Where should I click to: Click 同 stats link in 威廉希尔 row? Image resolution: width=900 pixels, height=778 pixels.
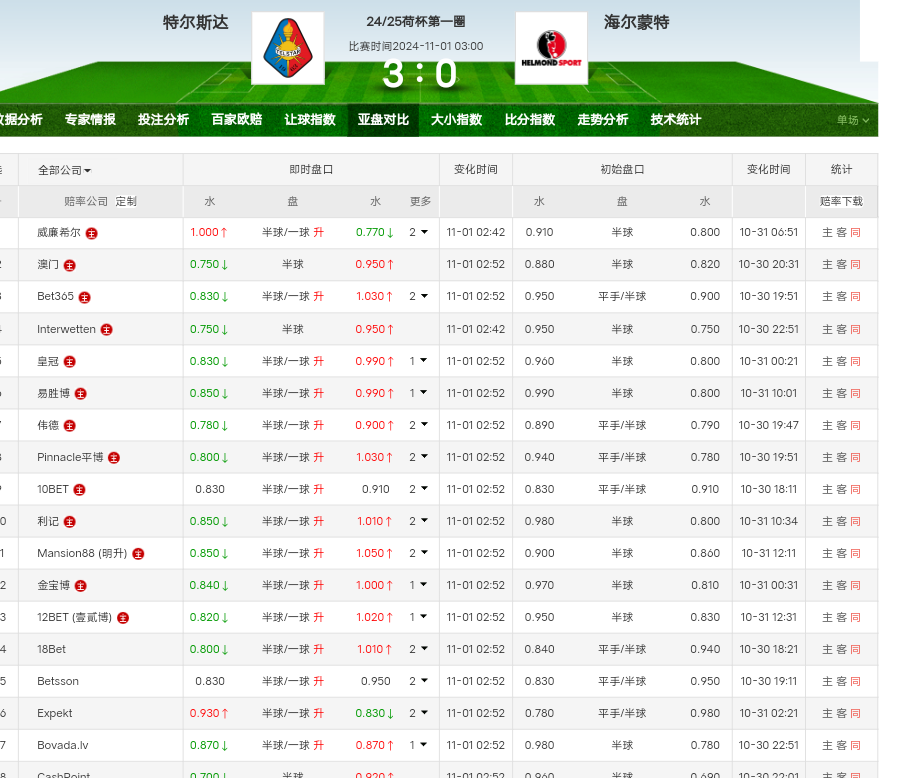point(855,233)
